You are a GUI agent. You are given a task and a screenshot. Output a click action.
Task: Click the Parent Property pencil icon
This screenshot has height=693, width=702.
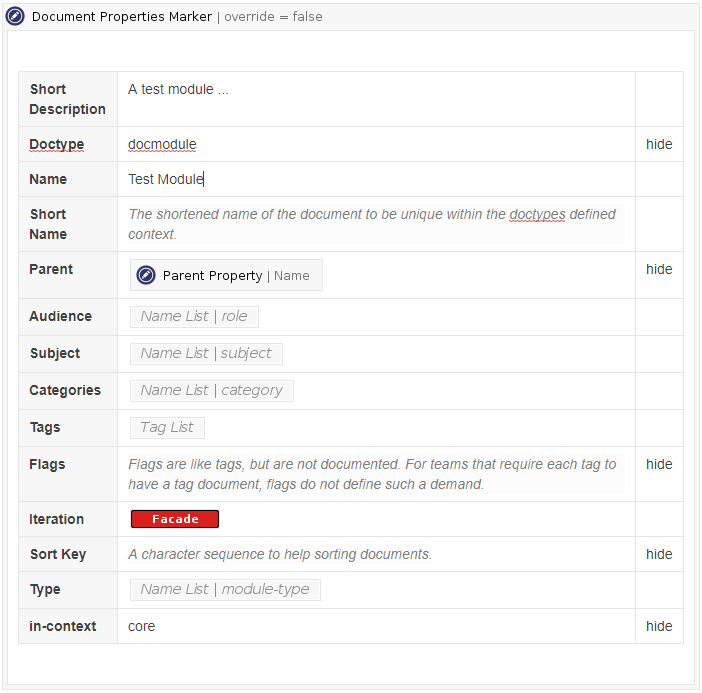(146, 275)
